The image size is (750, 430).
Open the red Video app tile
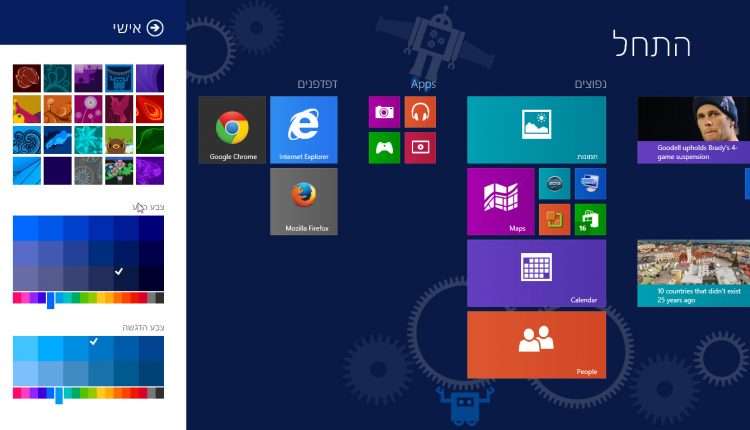point(420,148)
